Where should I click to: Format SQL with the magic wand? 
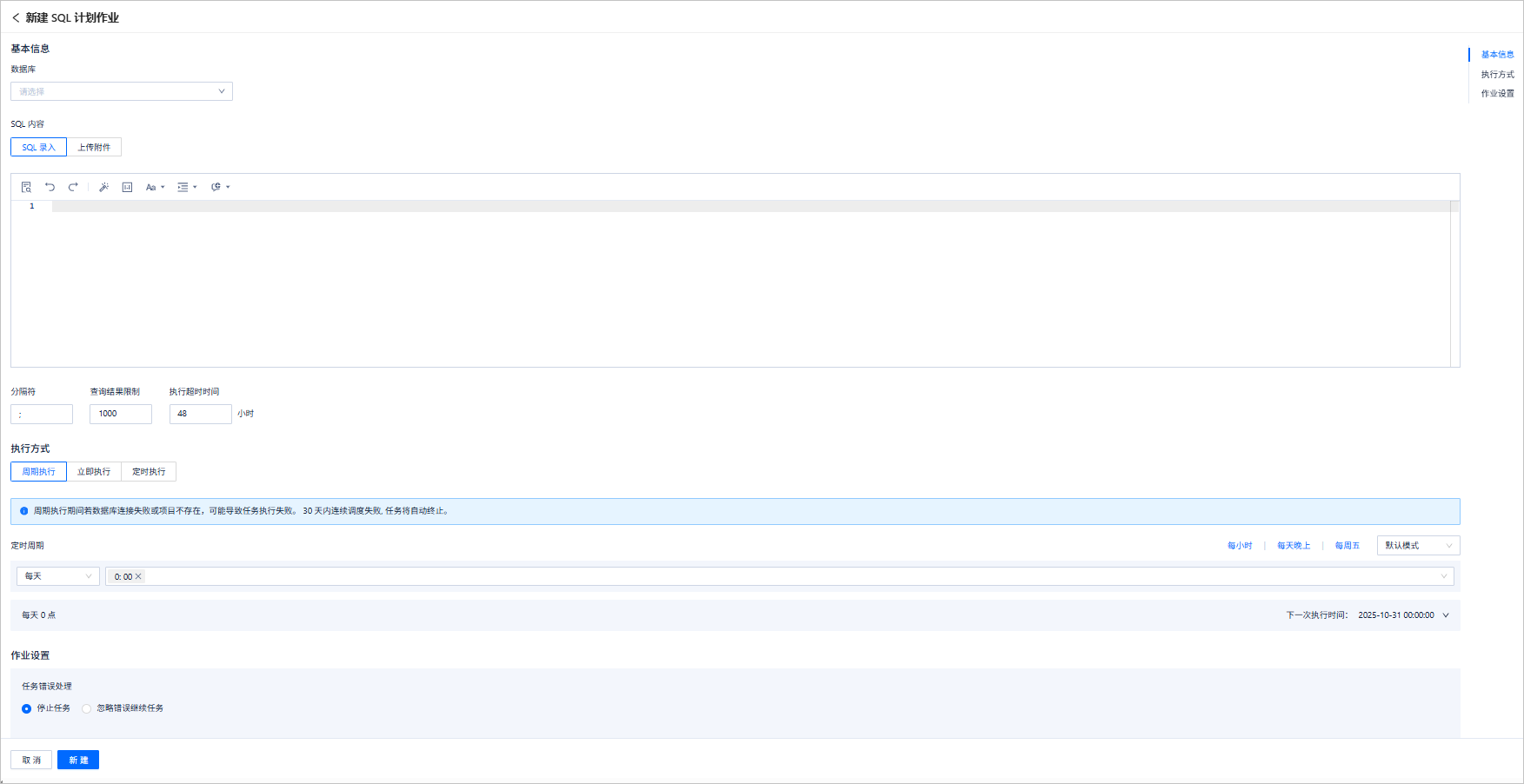pyautogui.click(x=103, y=187)
